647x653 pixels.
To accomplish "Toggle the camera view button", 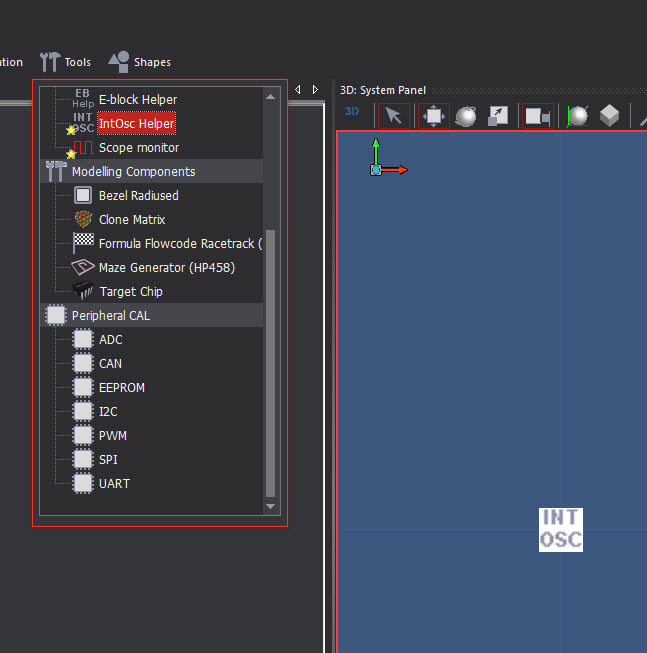I will (x=538, y=116).
